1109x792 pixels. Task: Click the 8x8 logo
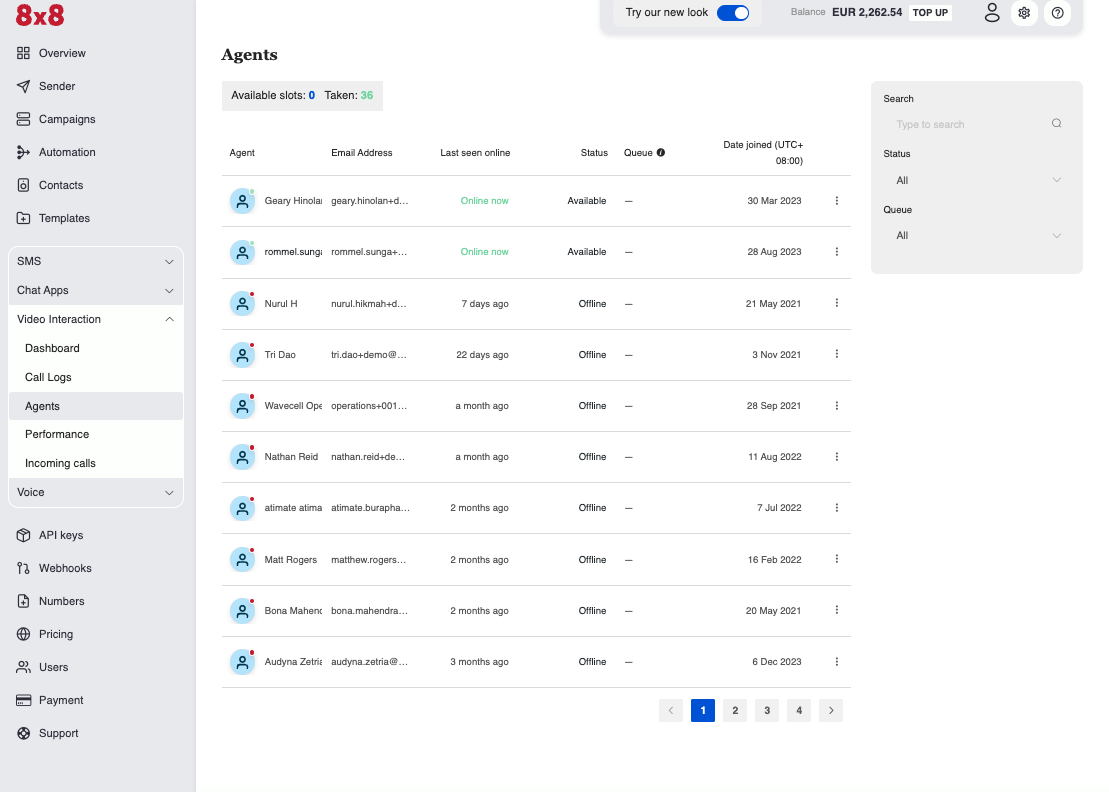tap(40, 15)
